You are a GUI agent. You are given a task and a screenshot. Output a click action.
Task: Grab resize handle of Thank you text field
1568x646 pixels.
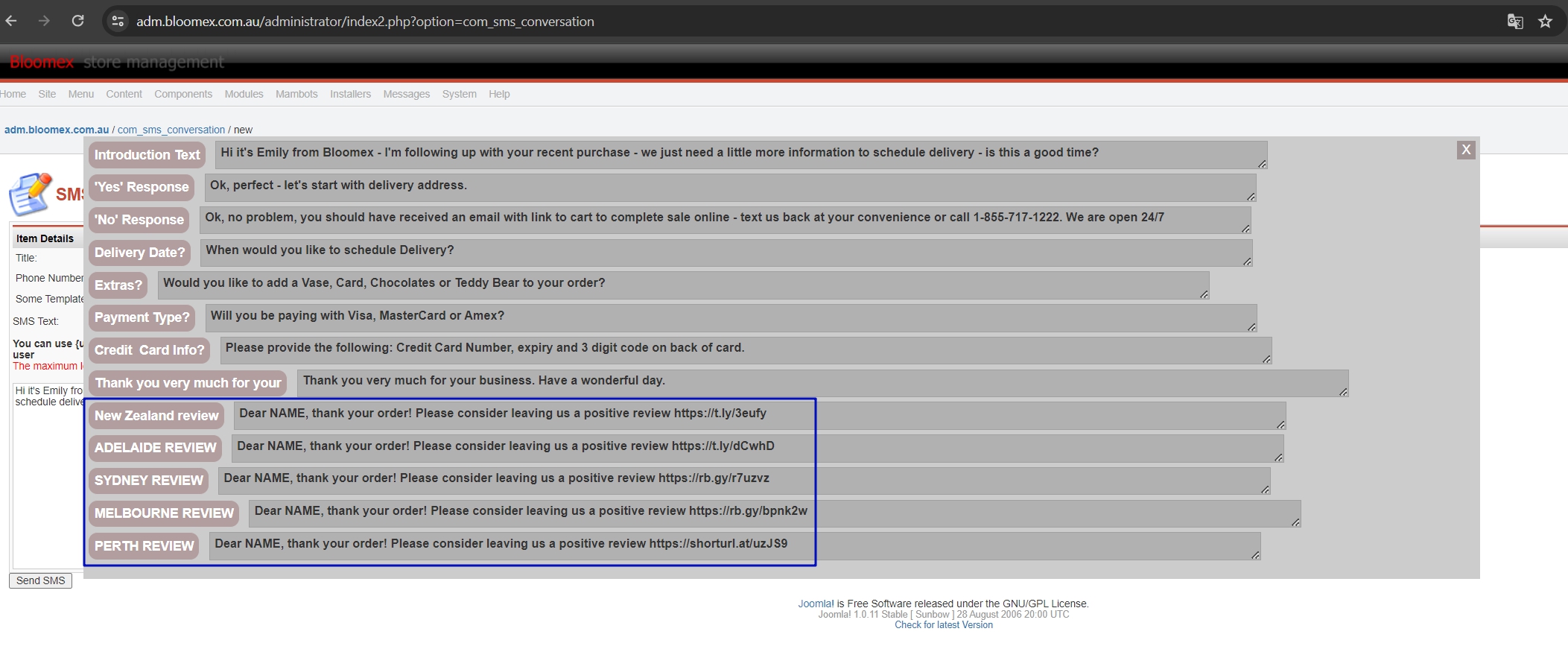pyautogui.click(x=1344, y=392)
